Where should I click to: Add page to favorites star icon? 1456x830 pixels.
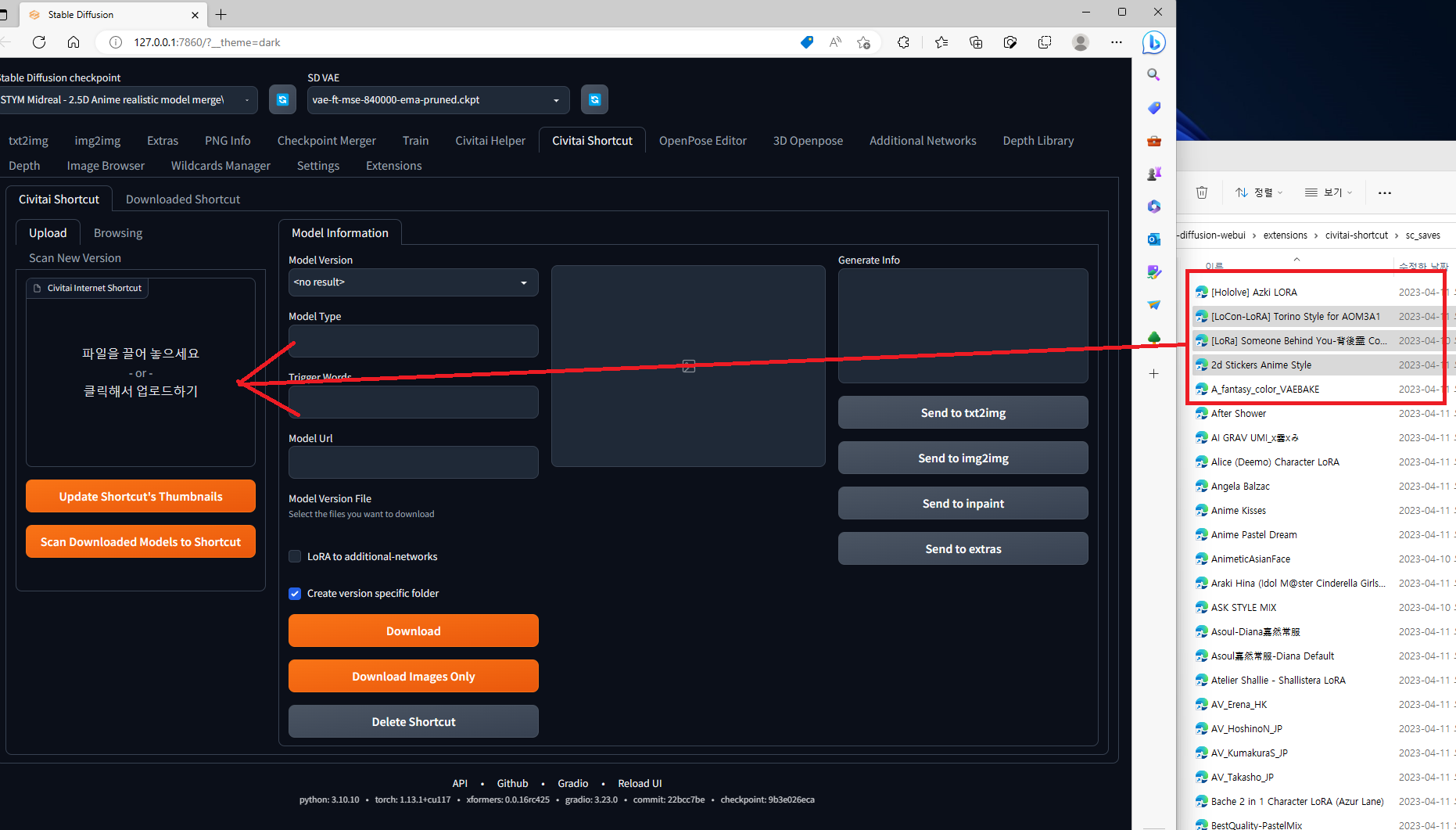863,42
